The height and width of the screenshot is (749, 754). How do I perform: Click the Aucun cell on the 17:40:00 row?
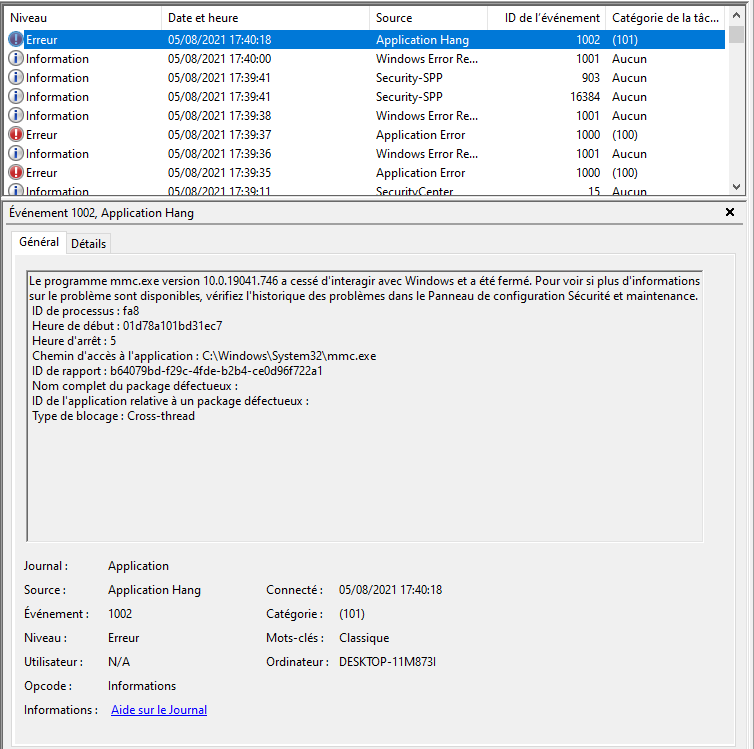click(x=629, y=59)
